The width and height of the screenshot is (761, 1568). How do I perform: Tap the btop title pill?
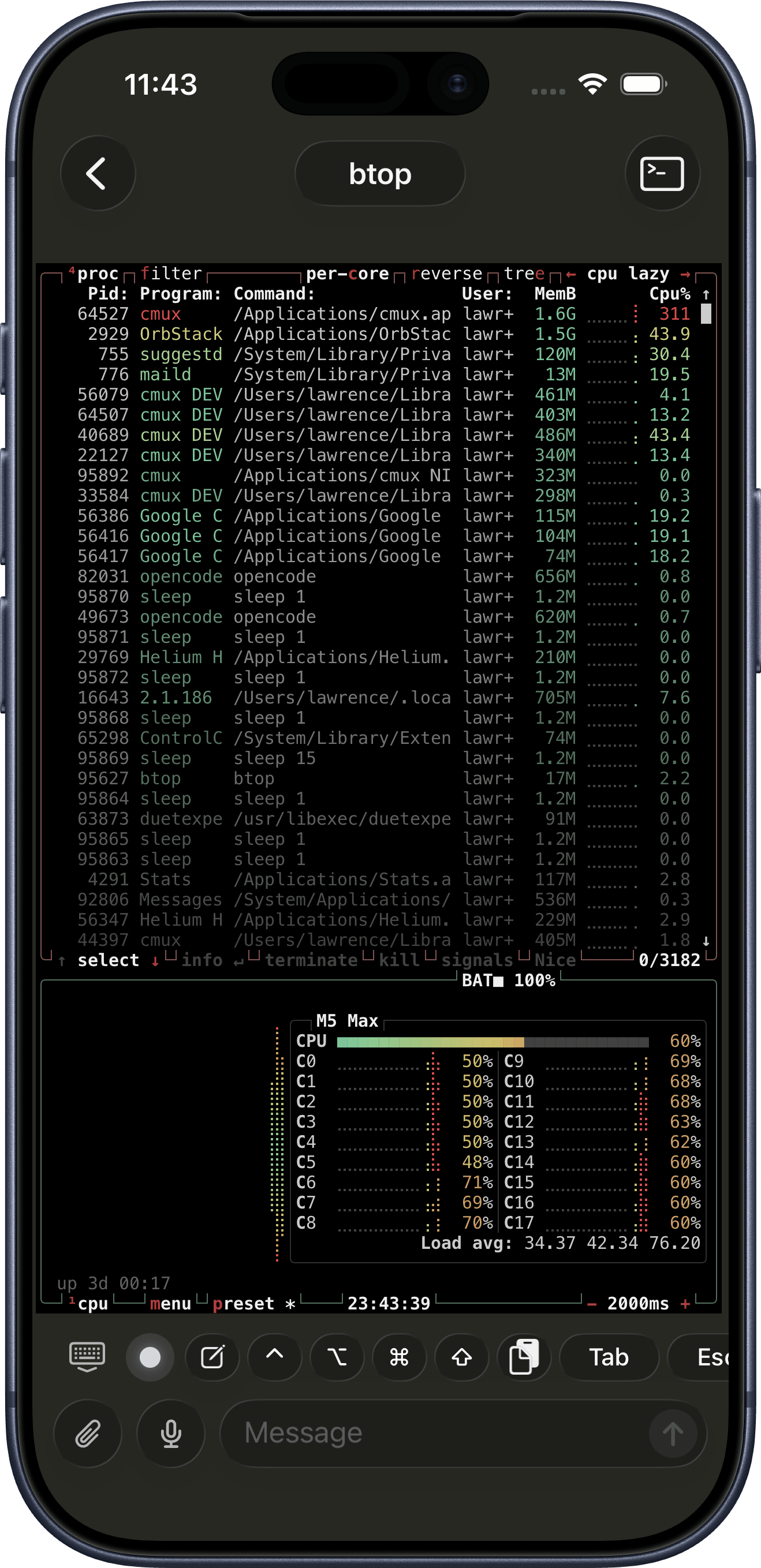[380, 174]
